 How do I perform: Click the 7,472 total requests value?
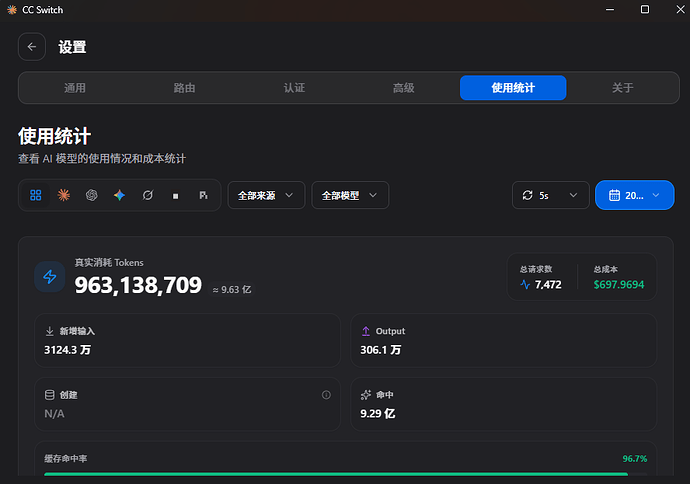click(x=548, y=285)
